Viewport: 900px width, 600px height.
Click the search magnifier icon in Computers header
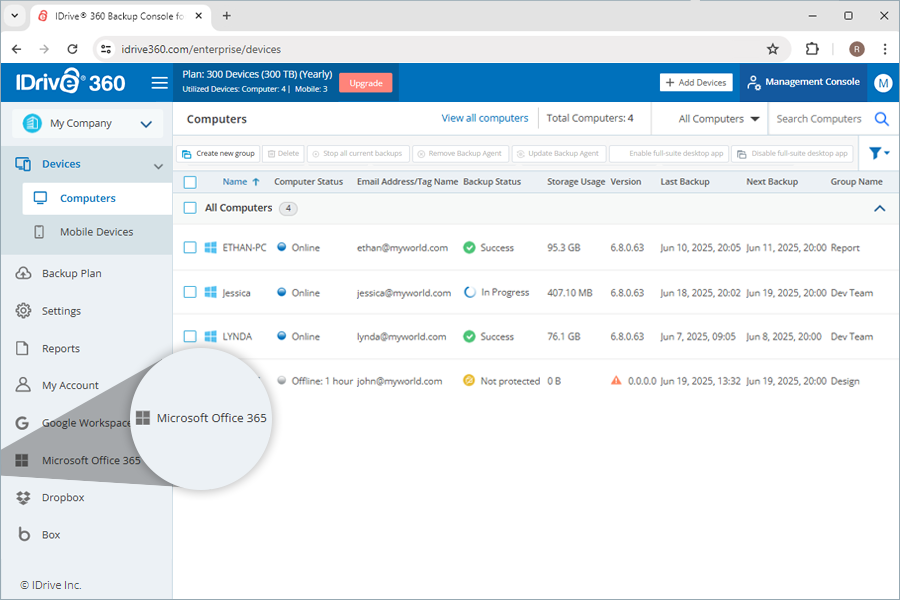(881, 119)
